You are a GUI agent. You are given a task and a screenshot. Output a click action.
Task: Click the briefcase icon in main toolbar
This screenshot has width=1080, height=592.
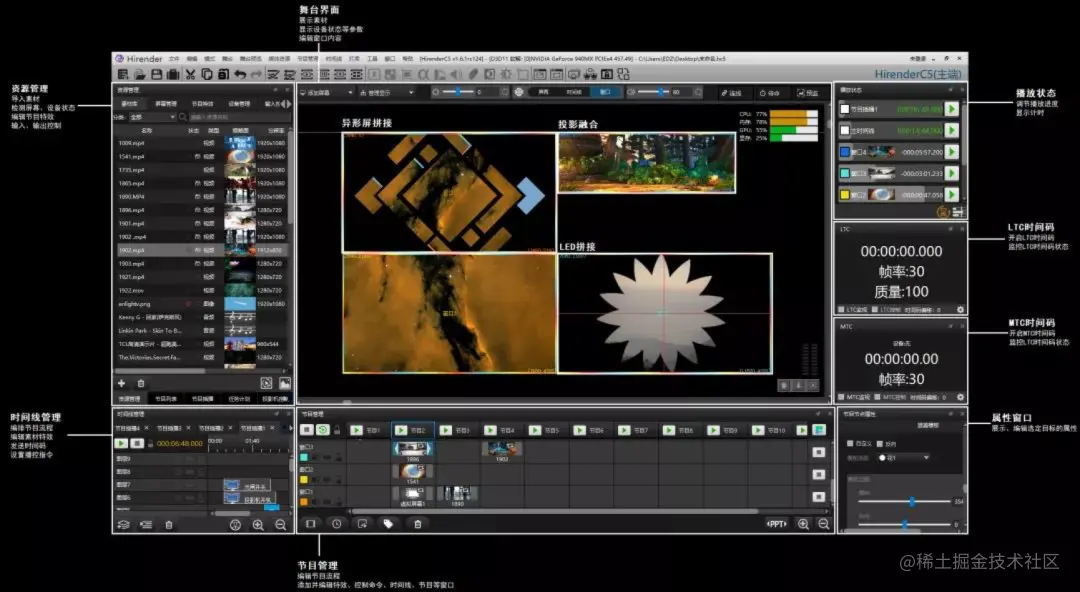pyautogui.click(x=174, y=74)
